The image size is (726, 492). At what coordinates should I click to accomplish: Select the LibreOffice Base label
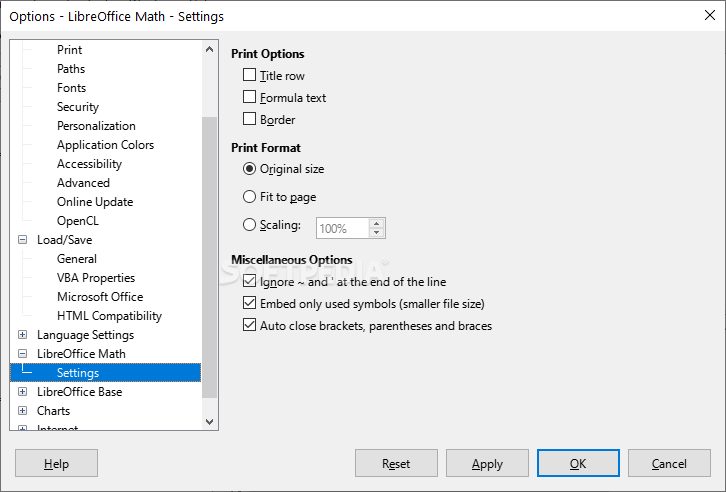click(80, 392)
